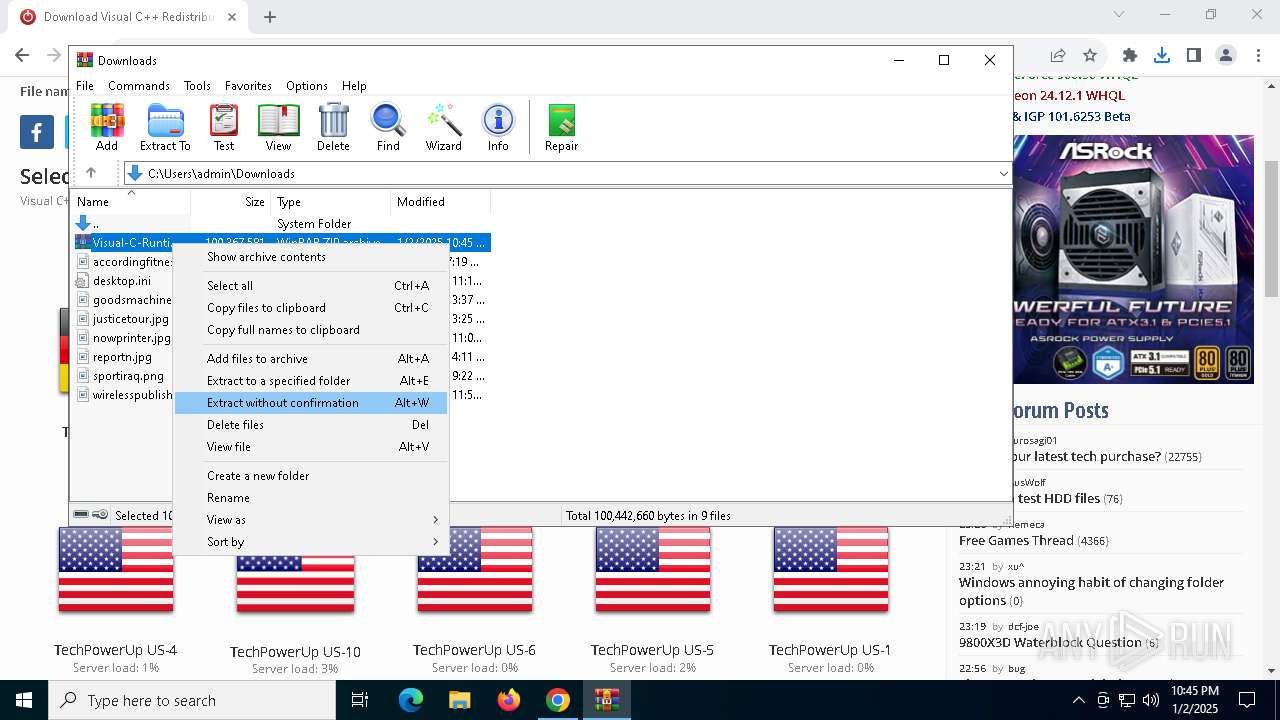Click the Repair toolbar icon

pyautogui.click(x=561, y=127)
